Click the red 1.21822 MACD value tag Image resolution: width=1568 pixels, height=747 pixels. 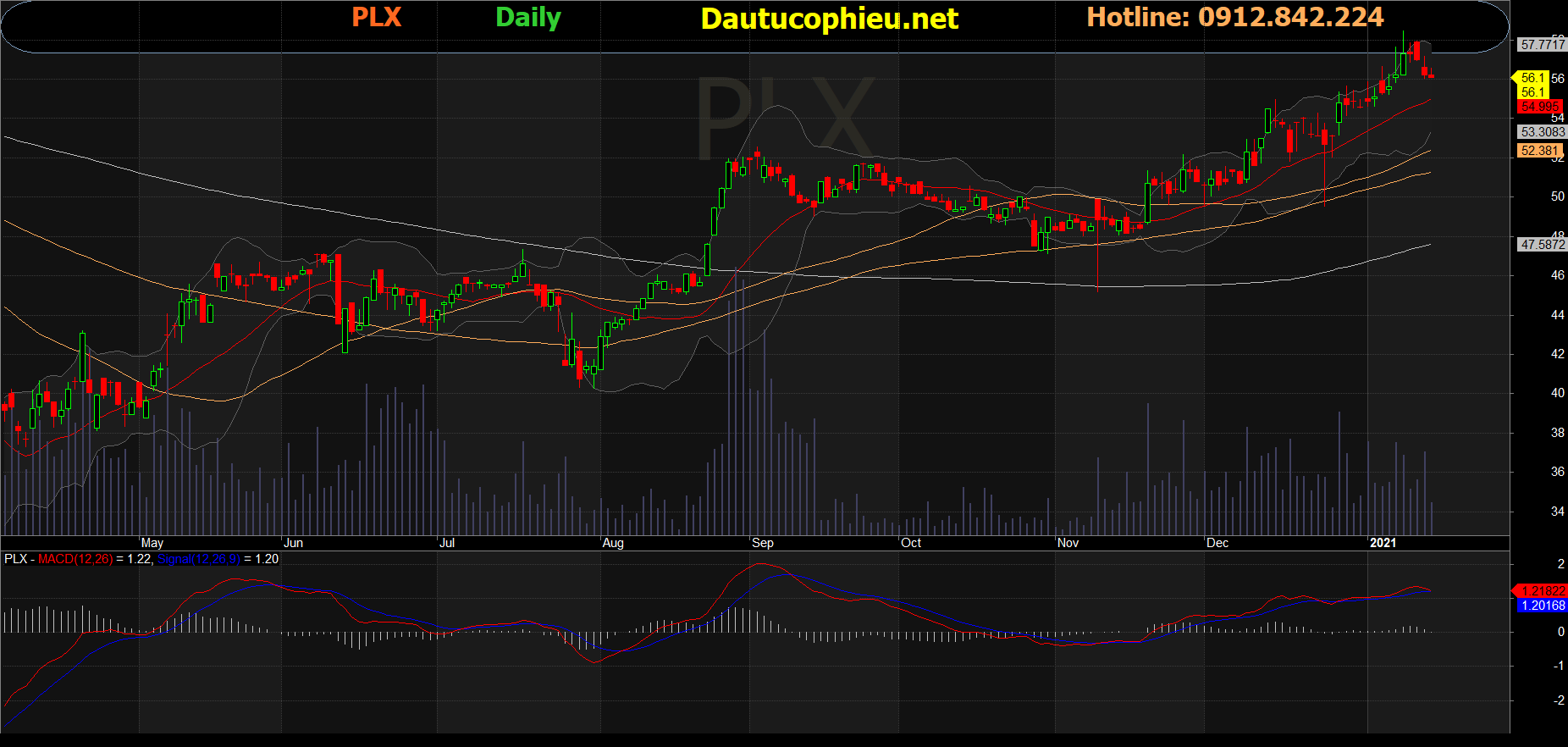pos(1541,590)
